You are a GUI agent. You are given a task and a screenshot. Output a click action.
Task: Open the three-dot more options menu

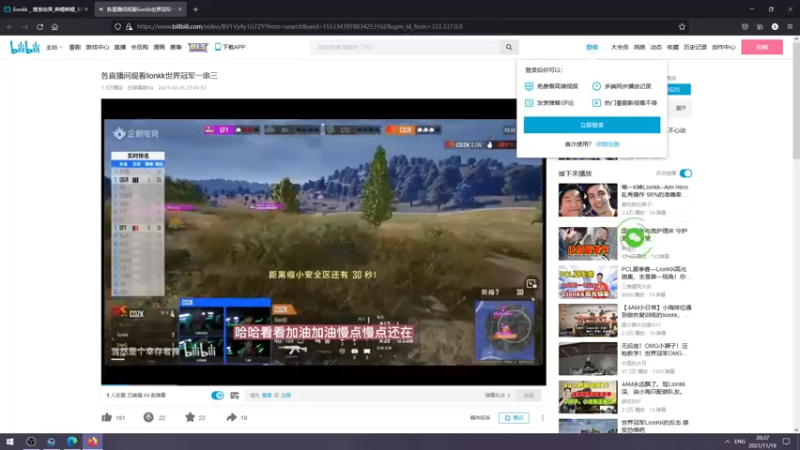542,418
